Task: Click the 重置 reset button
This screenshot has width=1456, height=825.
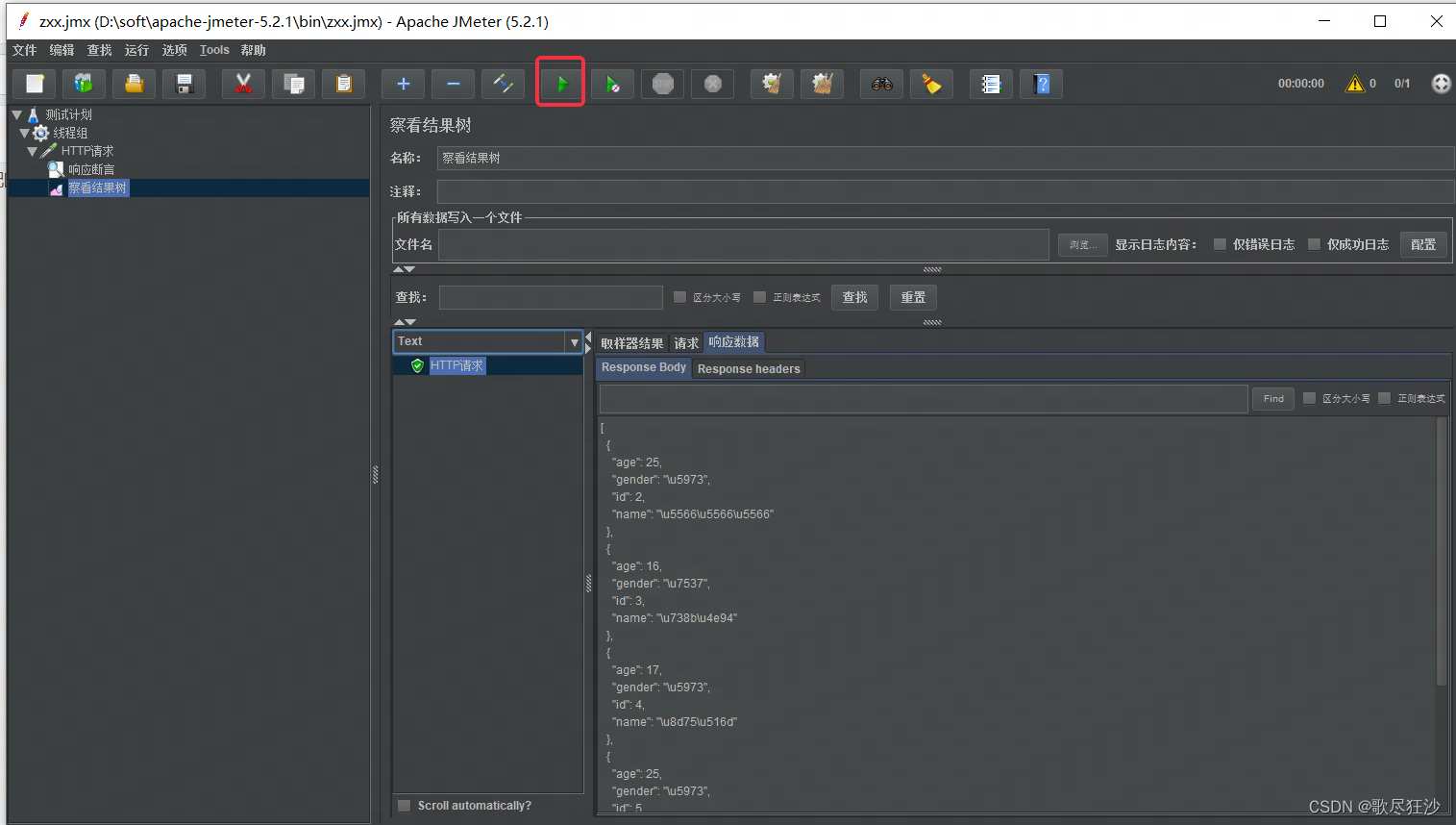Action: click(x=913, y=298)
